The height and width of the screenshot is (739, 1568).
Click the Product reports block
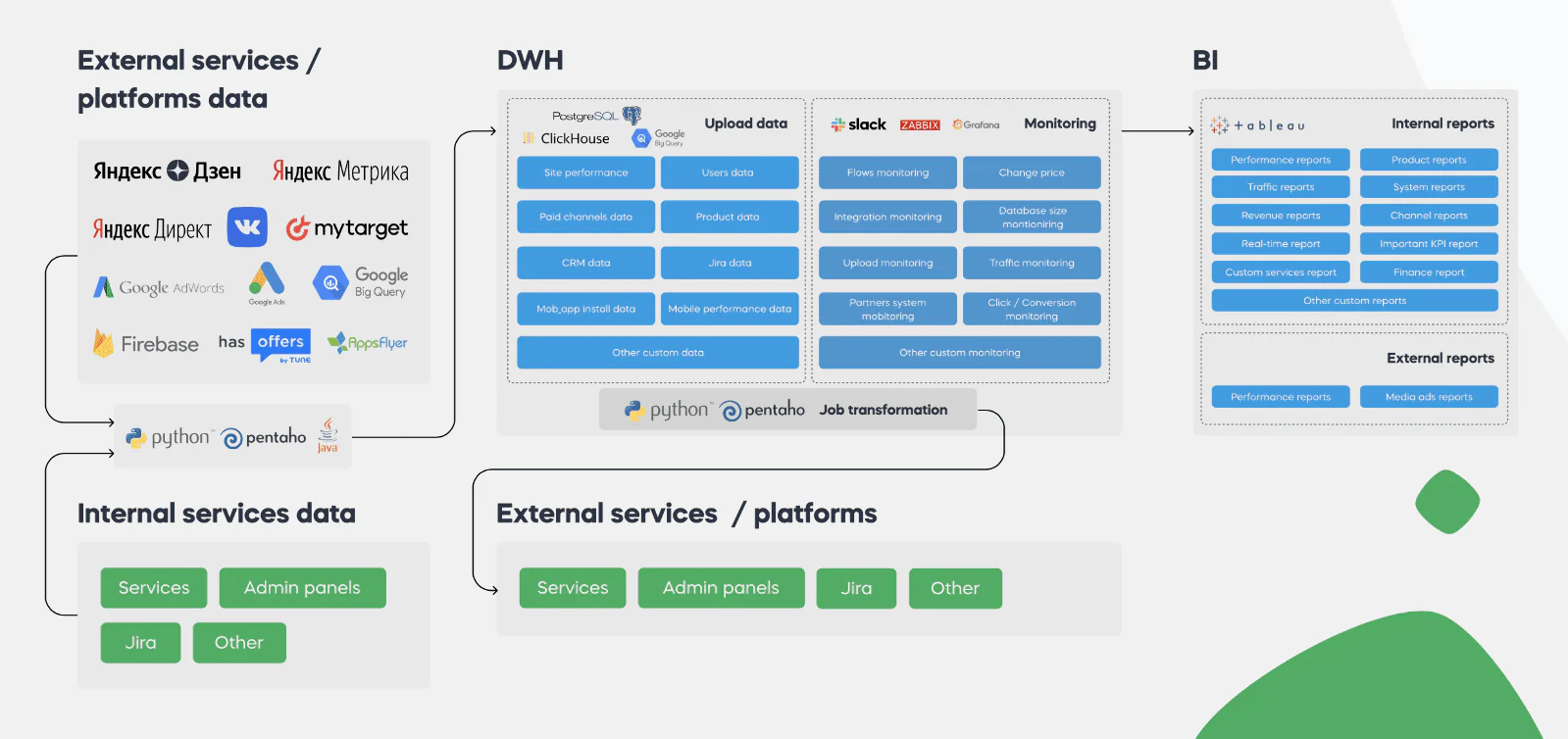(1429, 160)
